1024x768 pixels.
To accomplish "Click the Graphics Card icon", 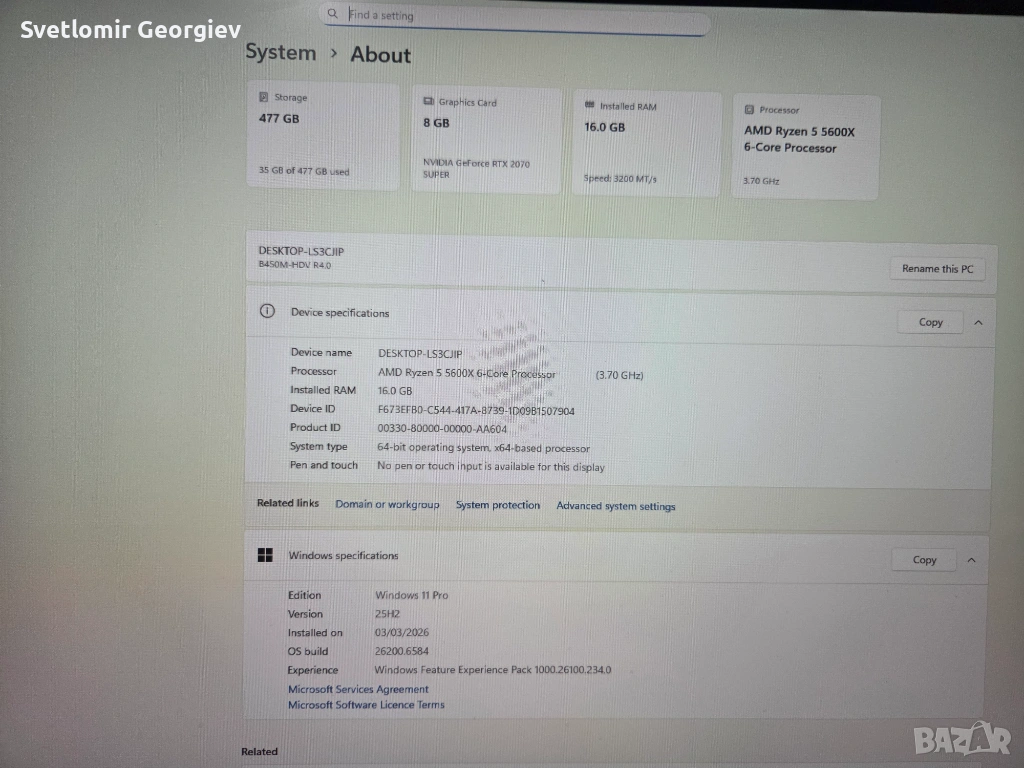I will [x=428, y=101].
